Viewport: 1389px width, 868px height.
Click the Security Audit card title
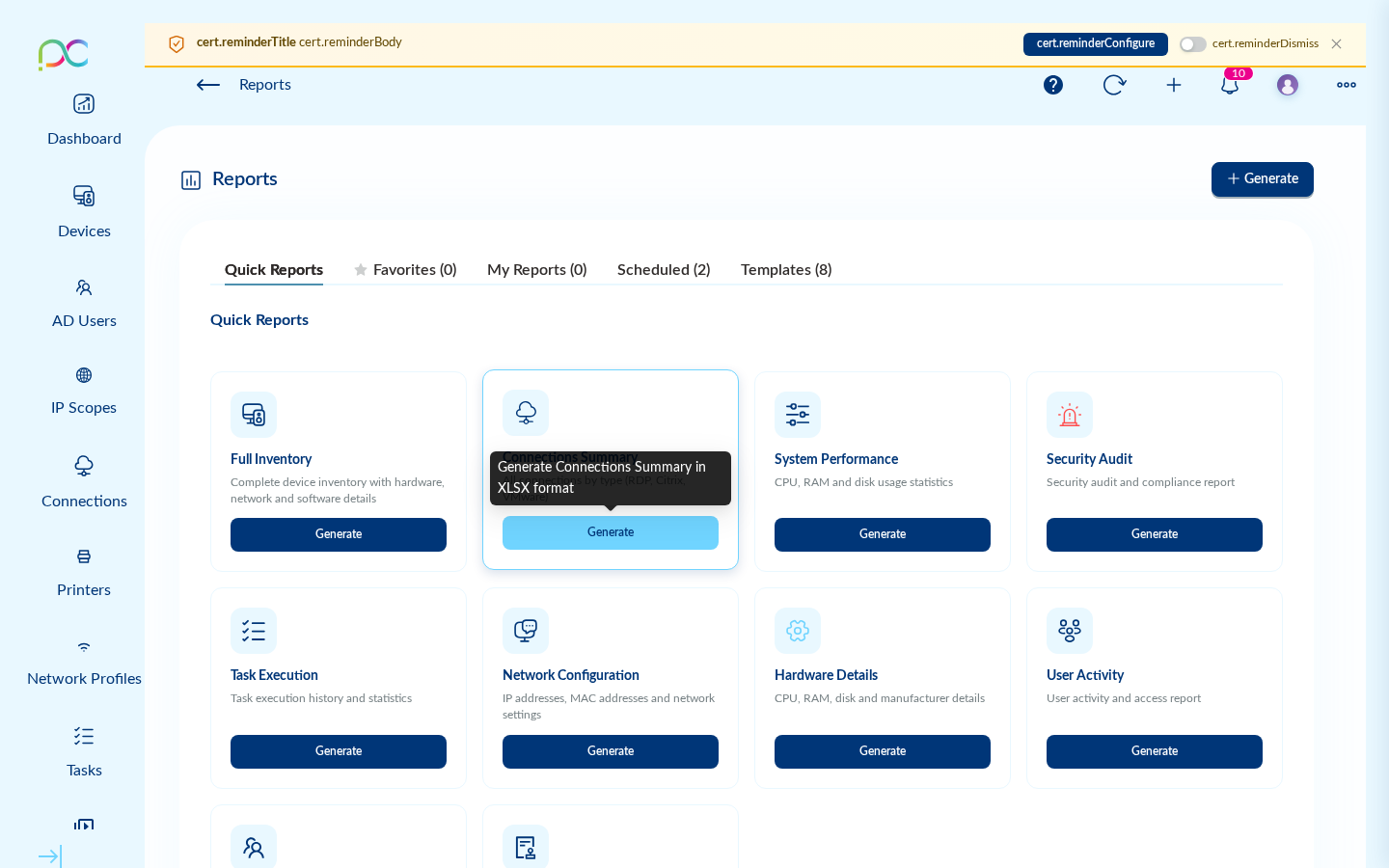1089,459
